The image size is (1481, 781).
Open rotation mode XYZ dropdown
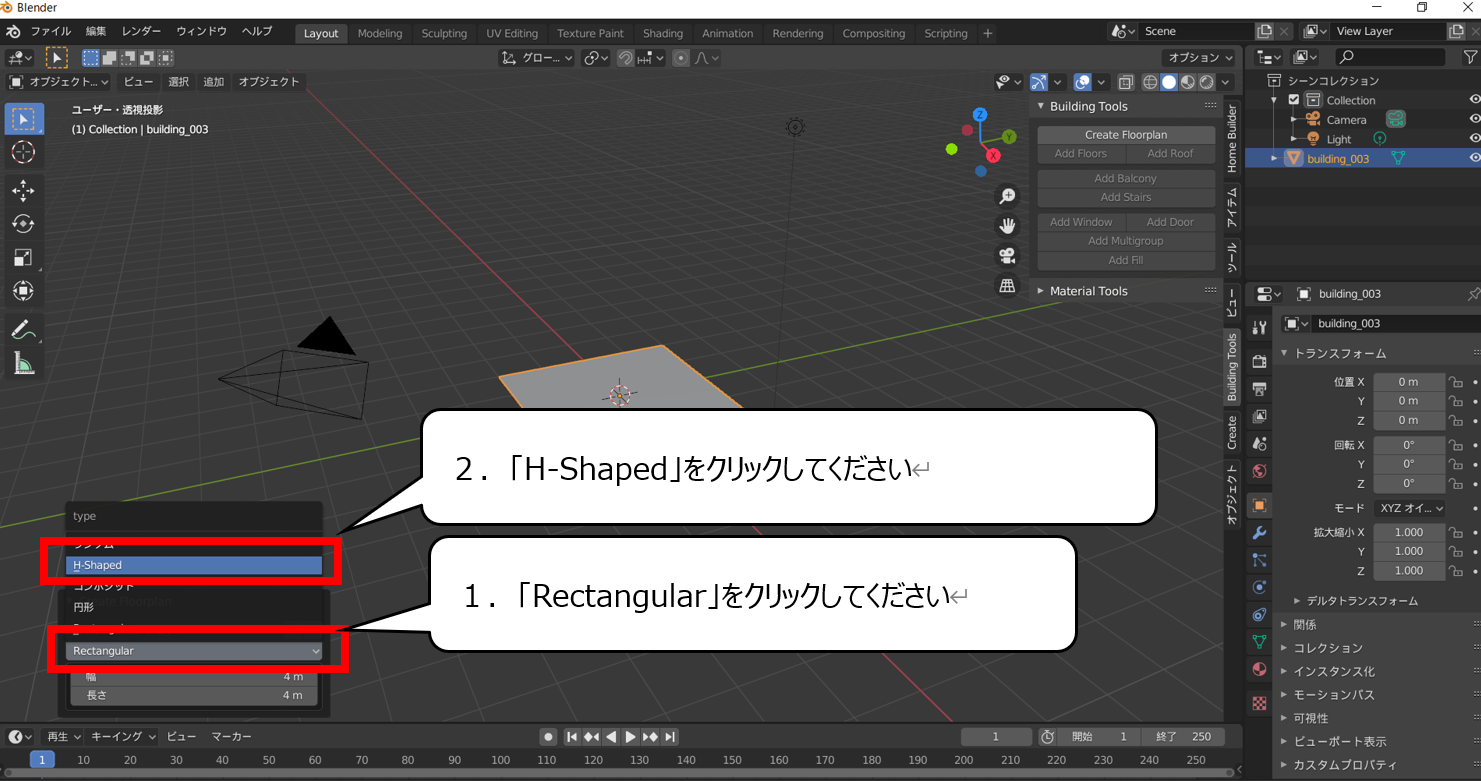[1410, 508]
